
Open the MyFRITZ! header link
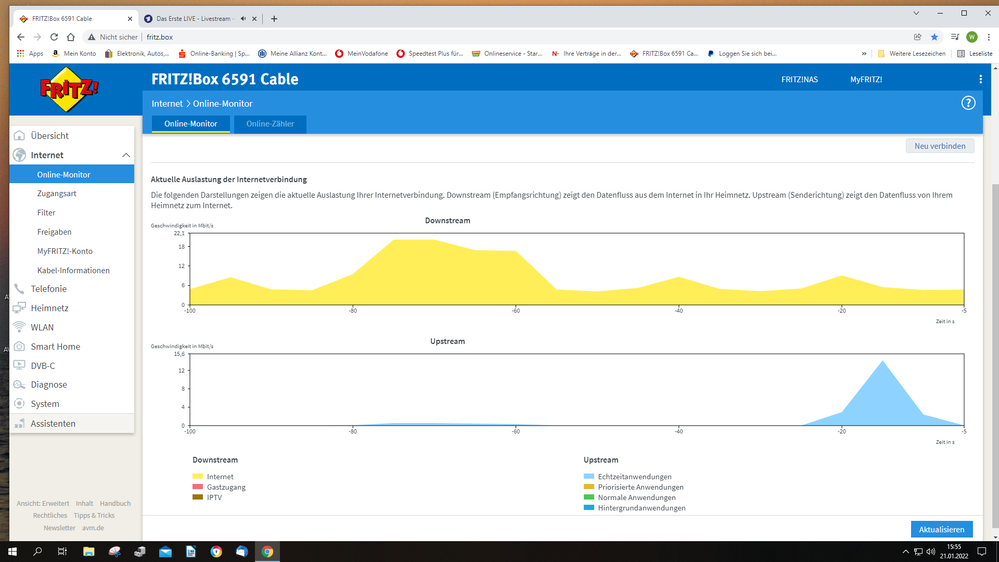pos(866,80)
